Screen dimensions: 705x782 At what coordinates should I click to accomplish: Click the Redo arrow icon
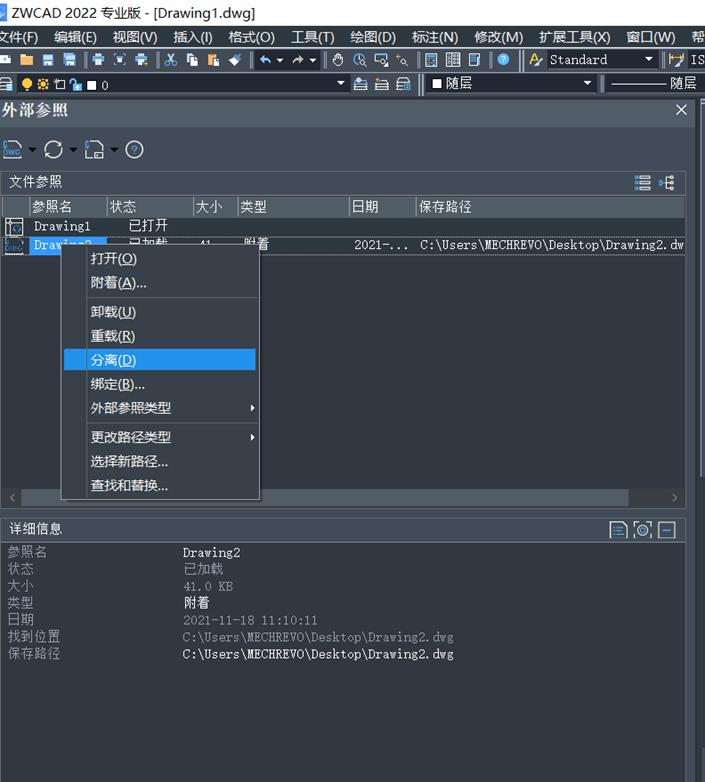tap(298, 60)
